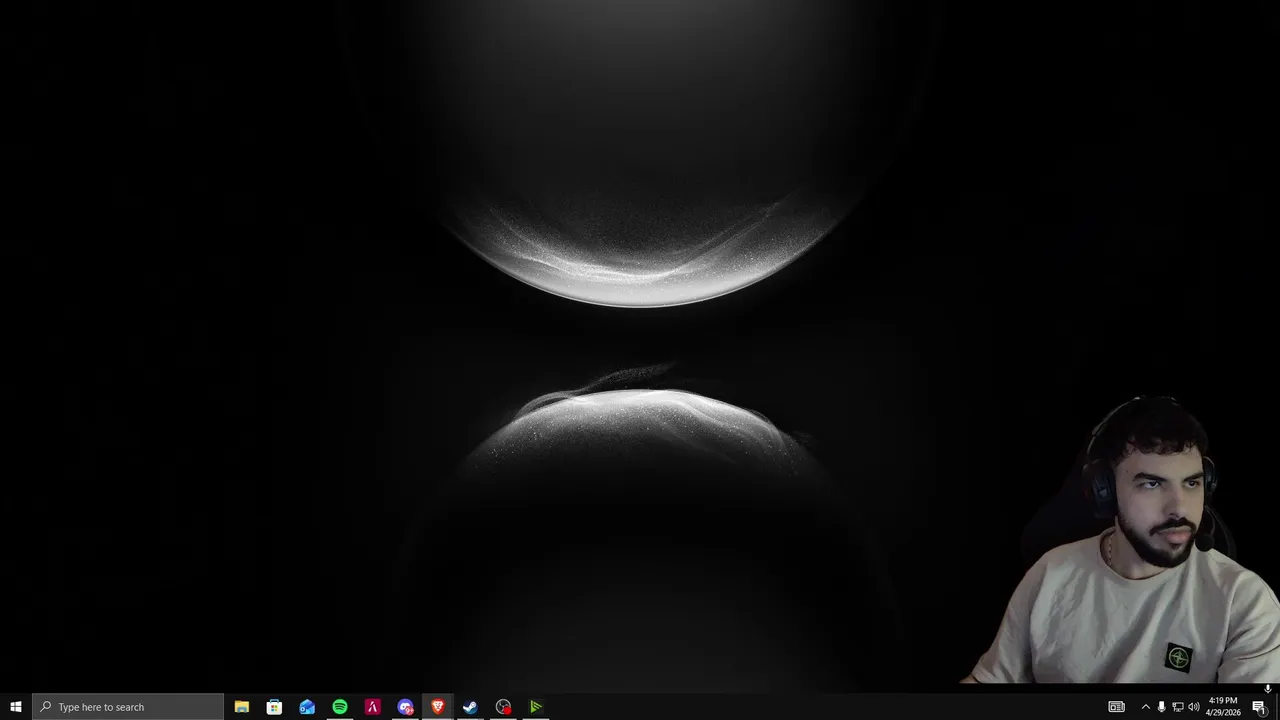Open the clock showing 4:19 PM

(x=1223, y=707)
